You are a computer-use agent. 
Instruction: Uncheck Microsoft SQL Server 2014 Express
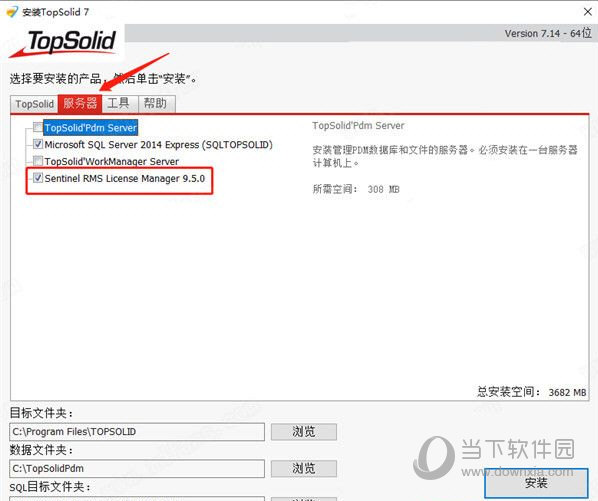point(38,144)
